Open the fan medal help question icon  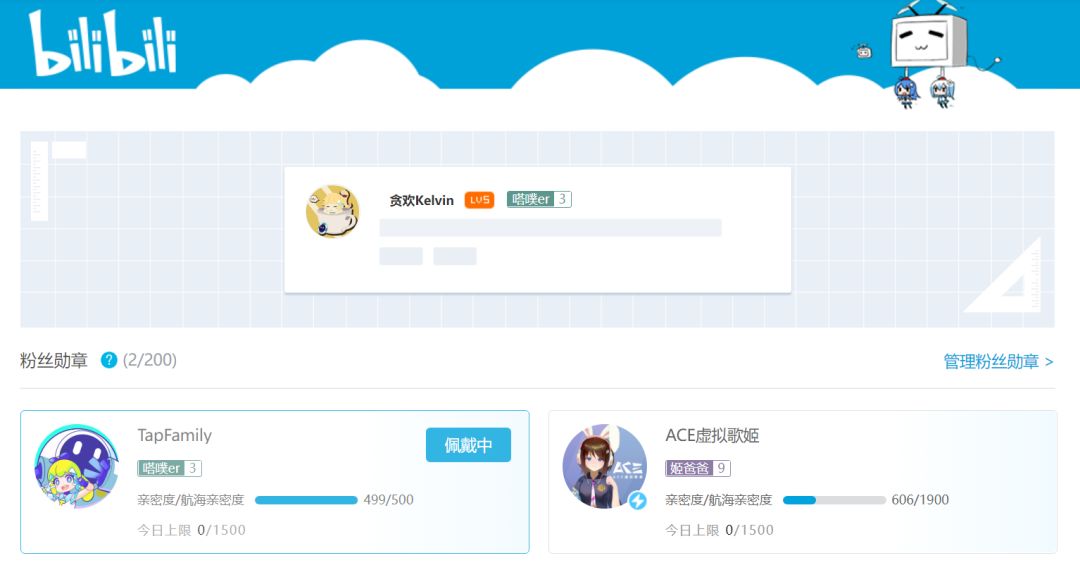[109, 360]
